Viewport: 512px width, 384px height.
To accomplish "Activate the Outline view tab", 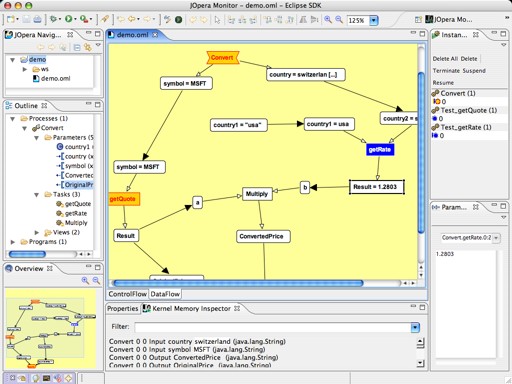I will (26, 106).
